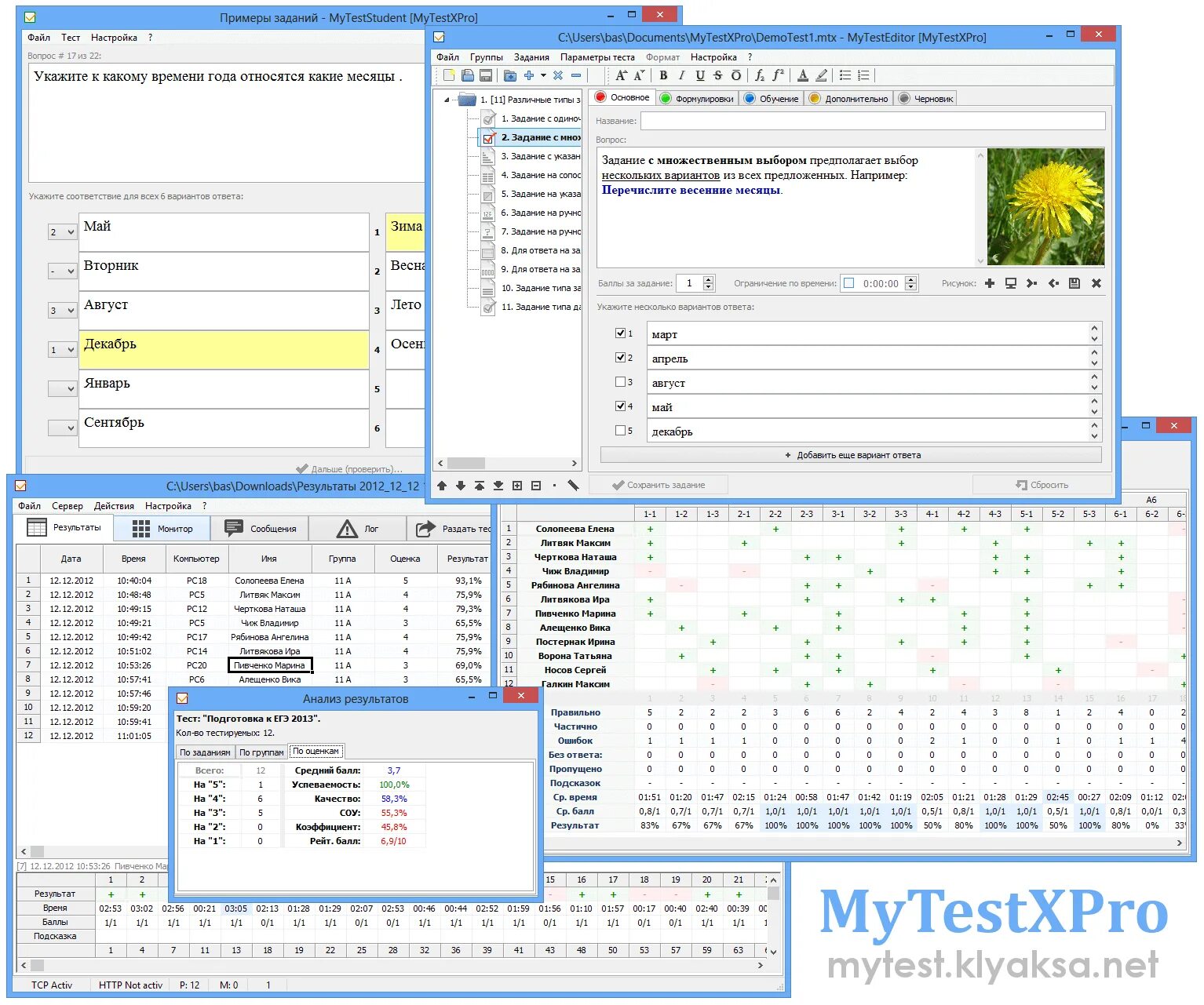Open the arrow dropdown beside Add task plus
Image resolution: width=1204 pixels, height=1005 pixels.
(543, 75)
